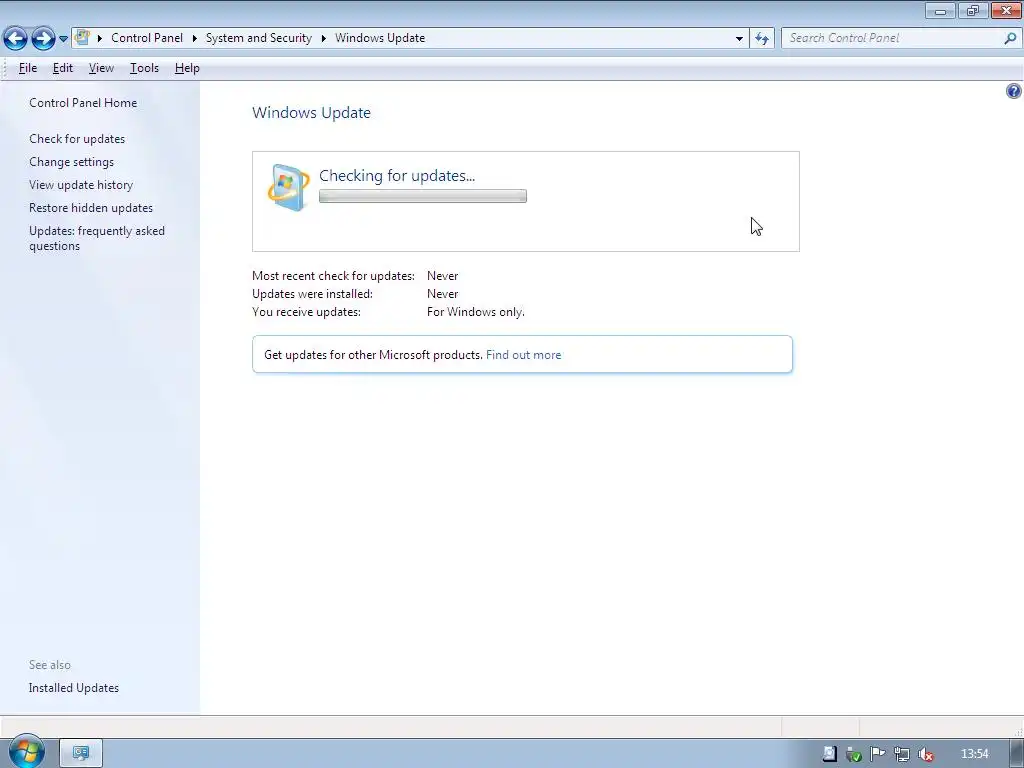Open Action Center flag icon
Image resolution: width=1024 pixels, height=768 pixels.
click(x=878, y=754)
